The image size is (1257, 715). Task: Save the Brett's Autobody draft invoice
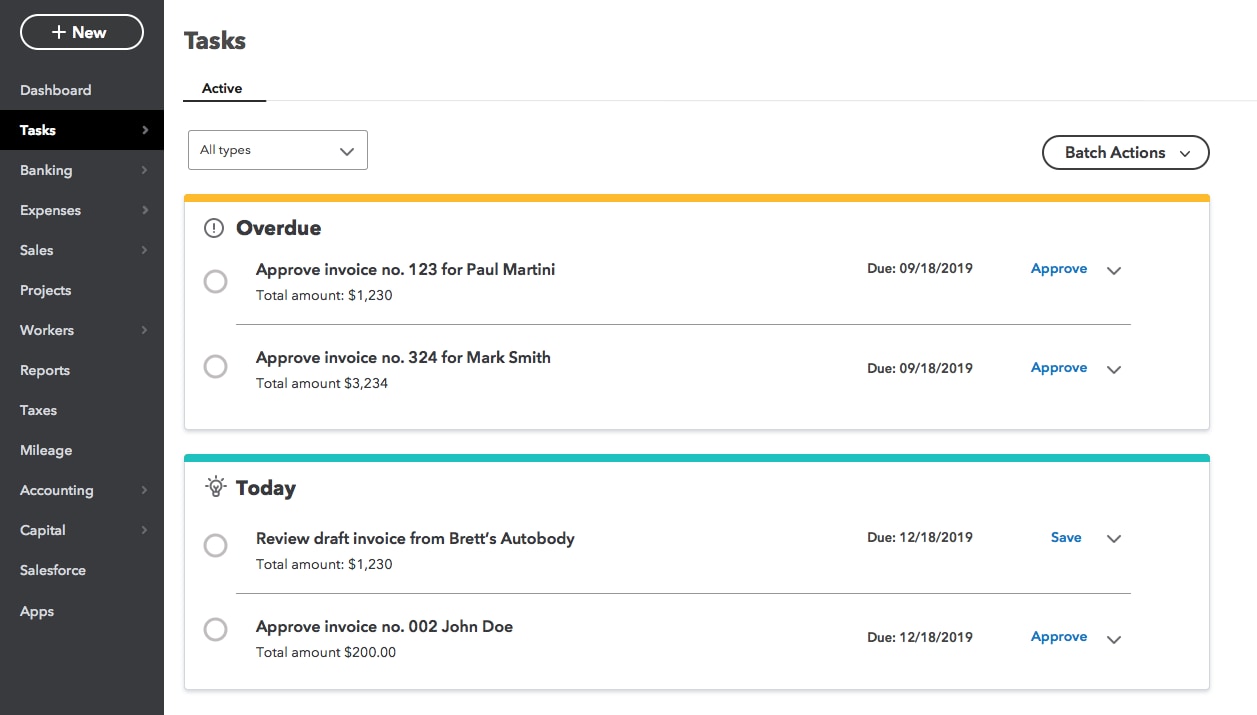1066,538
